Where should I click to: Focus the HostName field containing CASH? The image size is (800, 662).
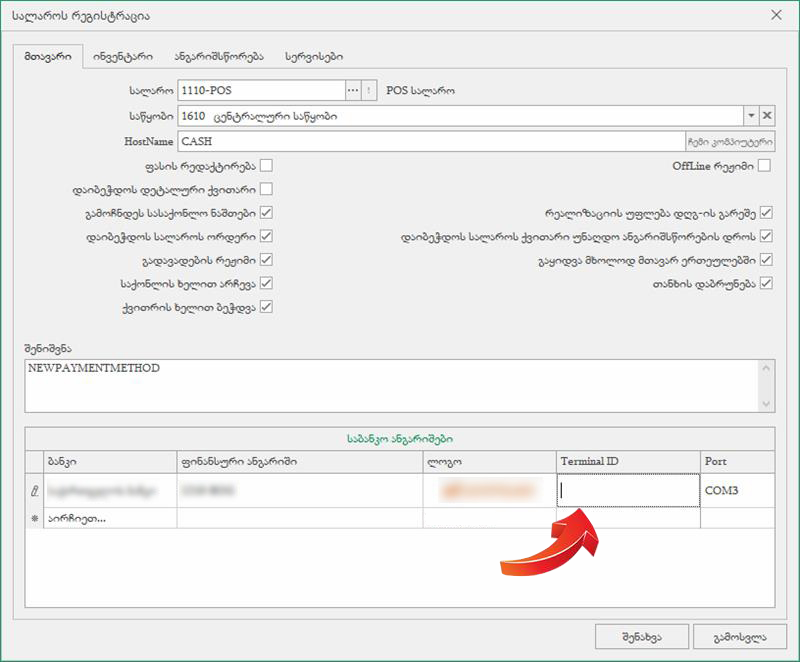coord(431,141)
